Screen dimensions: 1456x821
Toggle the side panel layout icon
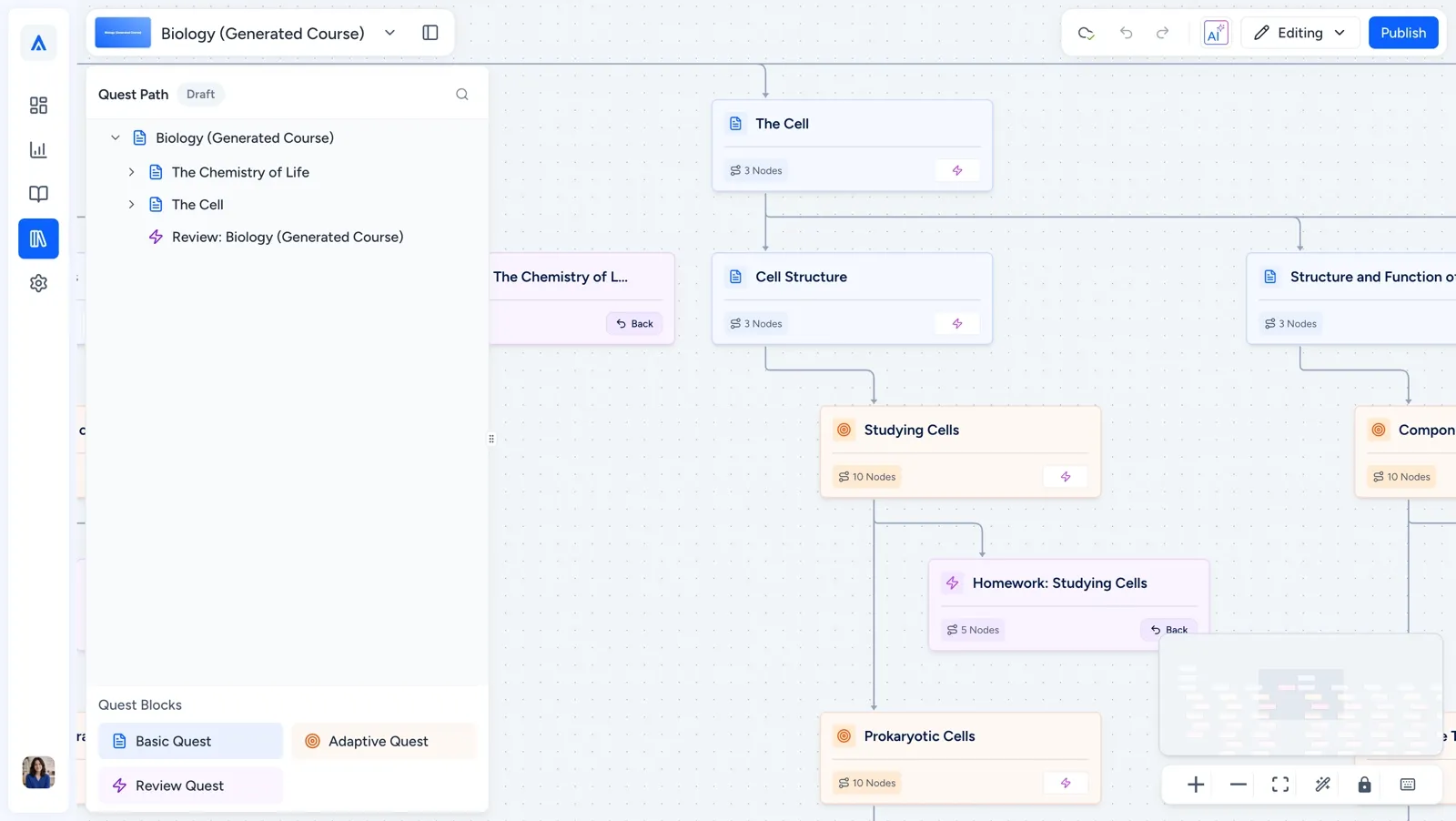[430, 33]
